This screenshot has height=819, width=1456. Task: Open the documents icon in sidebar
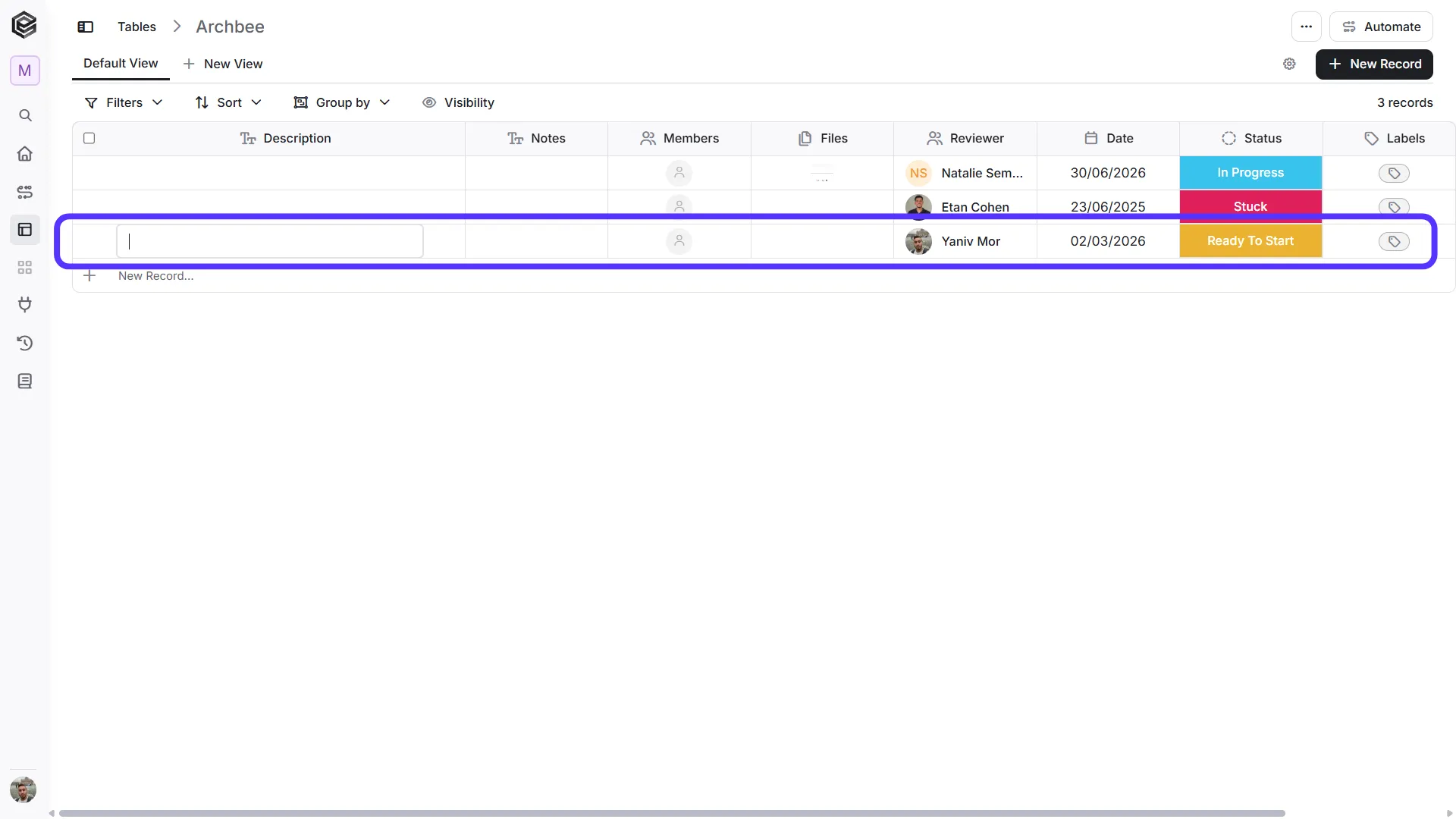[25, 381]
